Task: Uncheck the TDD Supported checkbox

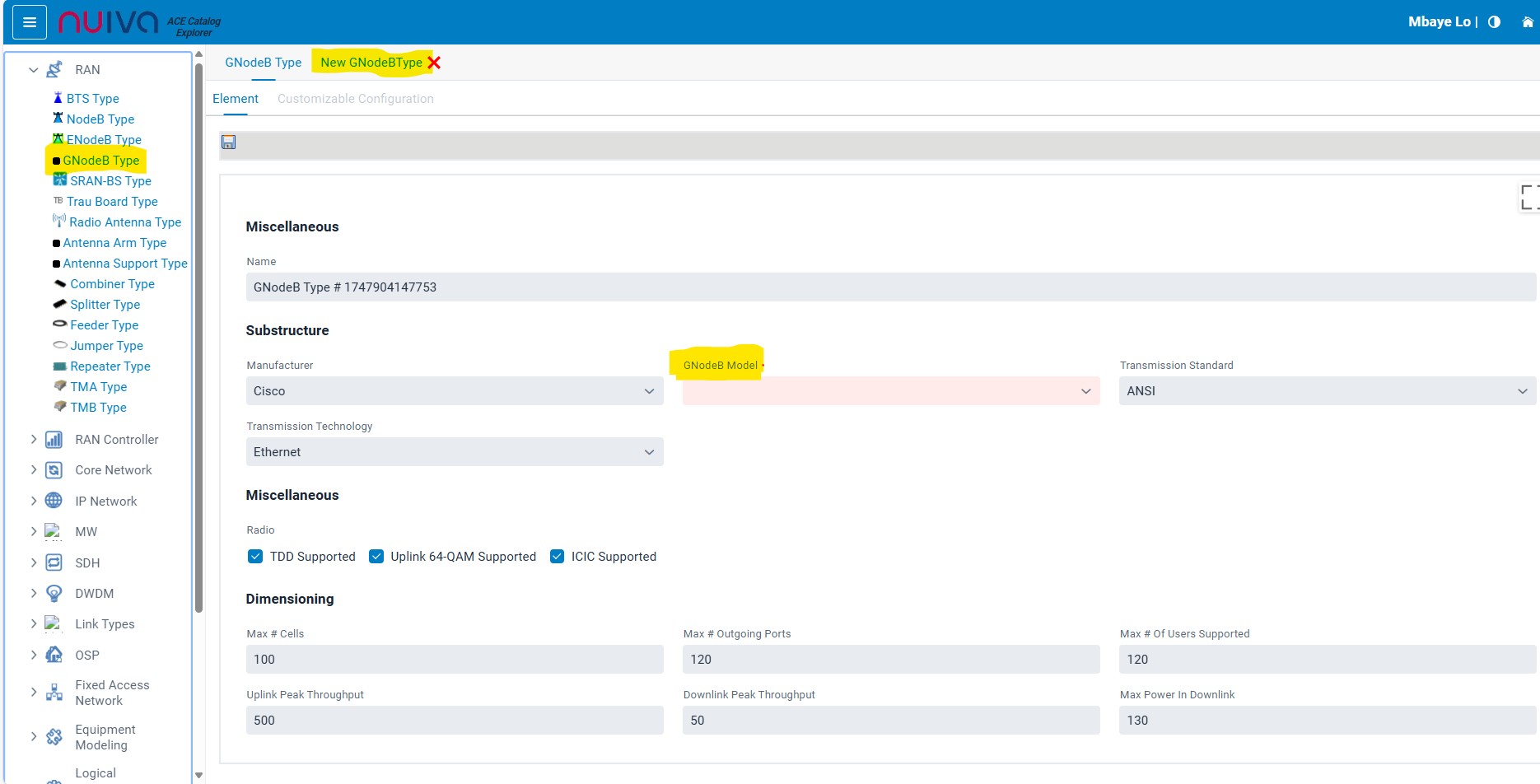Action: pyautogui.click(x=255, y=557)
